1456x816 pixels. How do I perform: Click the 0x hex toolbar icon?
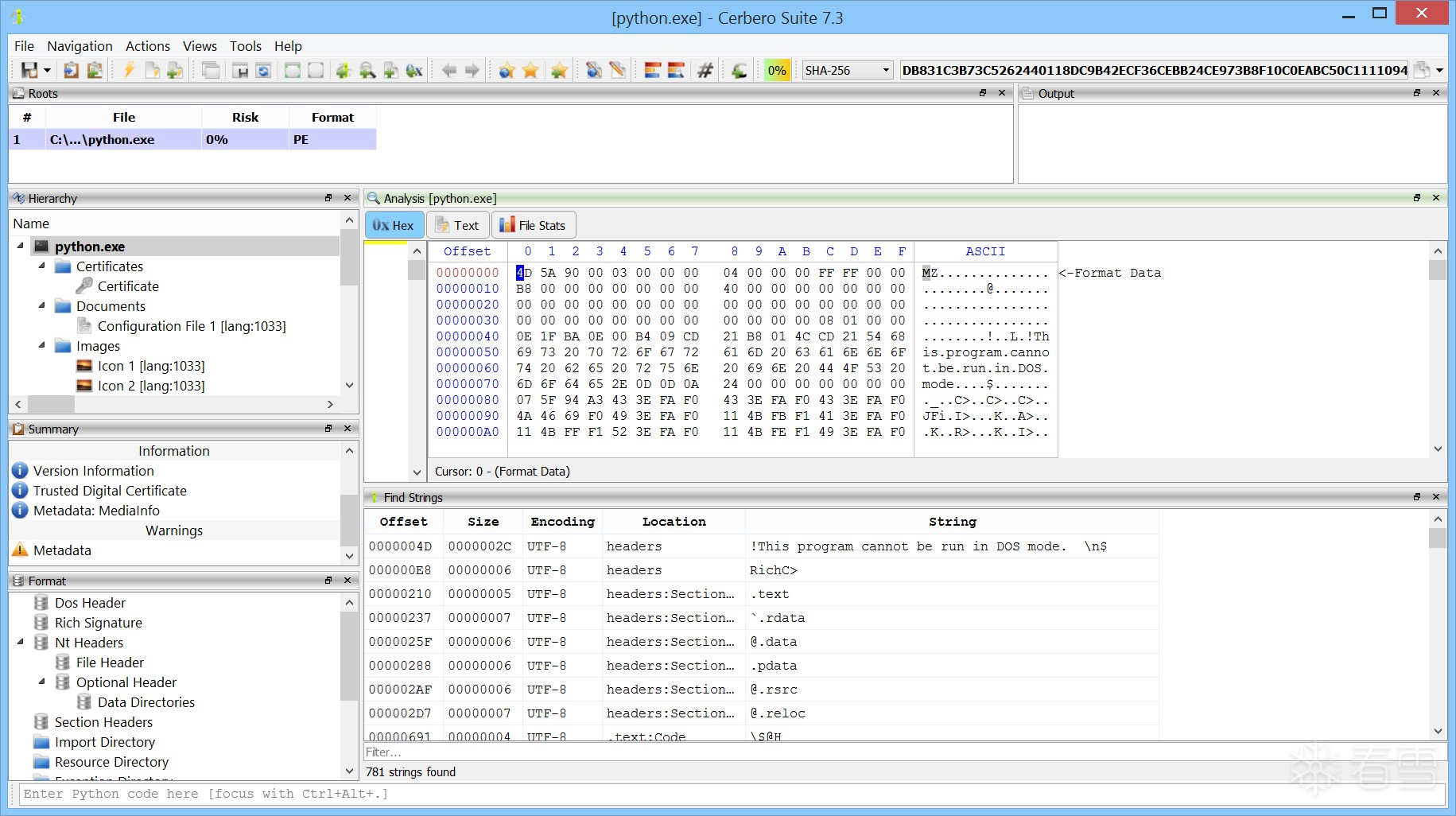(414, 71)
